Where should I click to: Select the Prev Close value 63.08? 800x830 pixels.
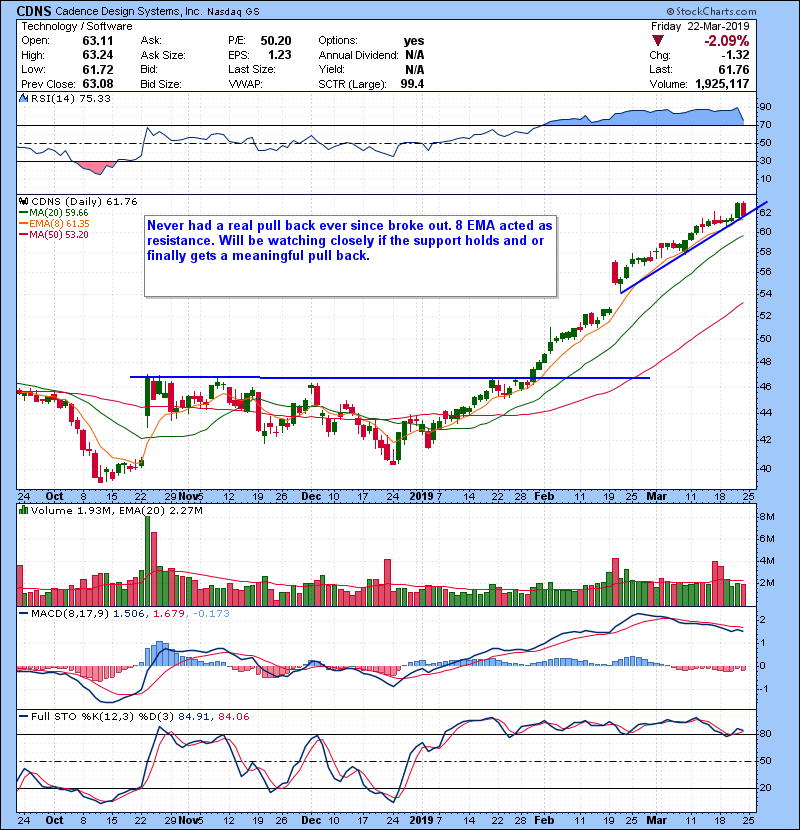[x=97, y=84]
